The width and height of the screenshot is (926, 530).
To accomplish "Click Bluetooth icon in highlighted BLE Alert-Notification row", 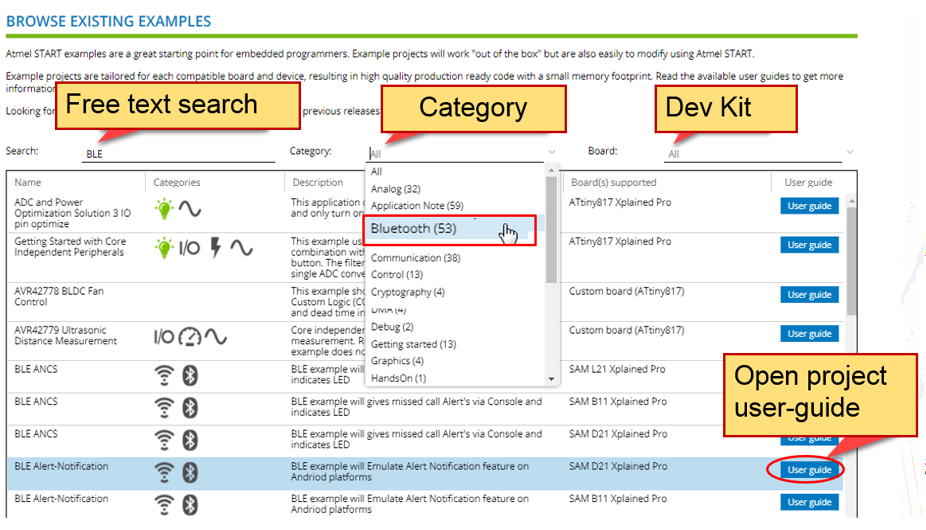I will pos(190,473).
